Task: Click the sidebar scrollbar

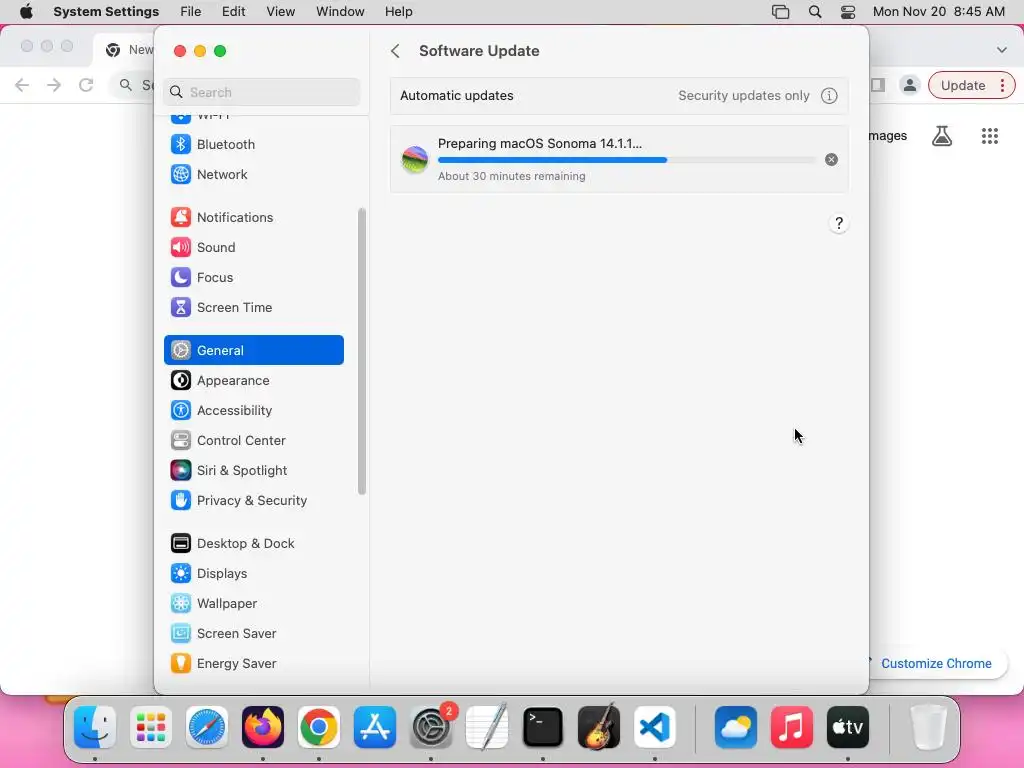Action: (x=362, y=351)
